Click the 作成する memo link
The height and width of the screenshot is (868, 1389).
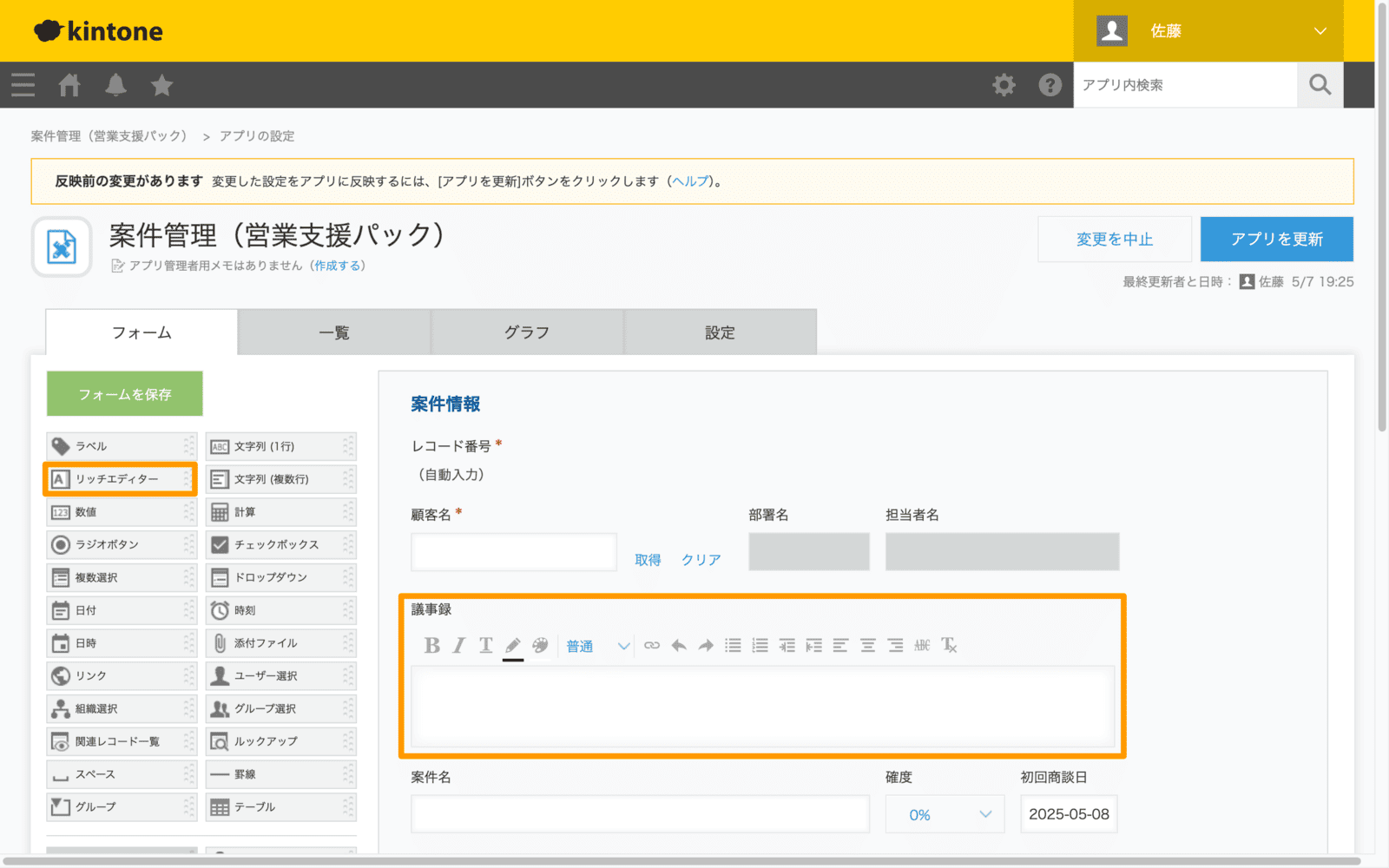338,266
